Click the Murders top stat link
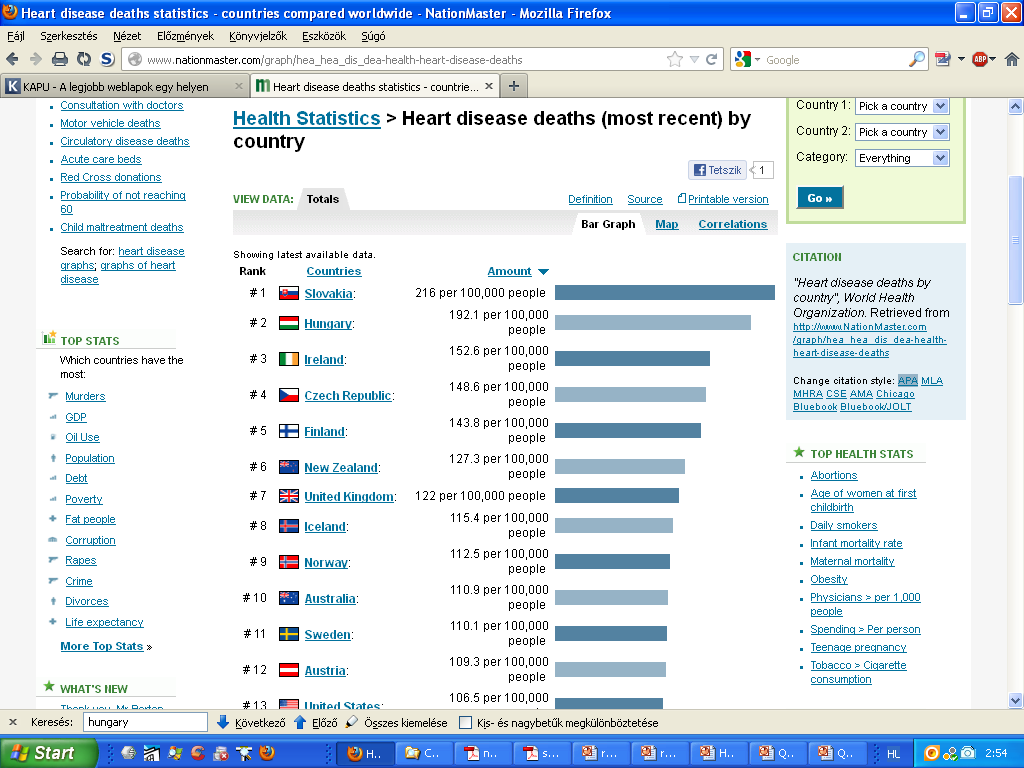Screen dimensions: 1024x768 [x=85, y=396]
